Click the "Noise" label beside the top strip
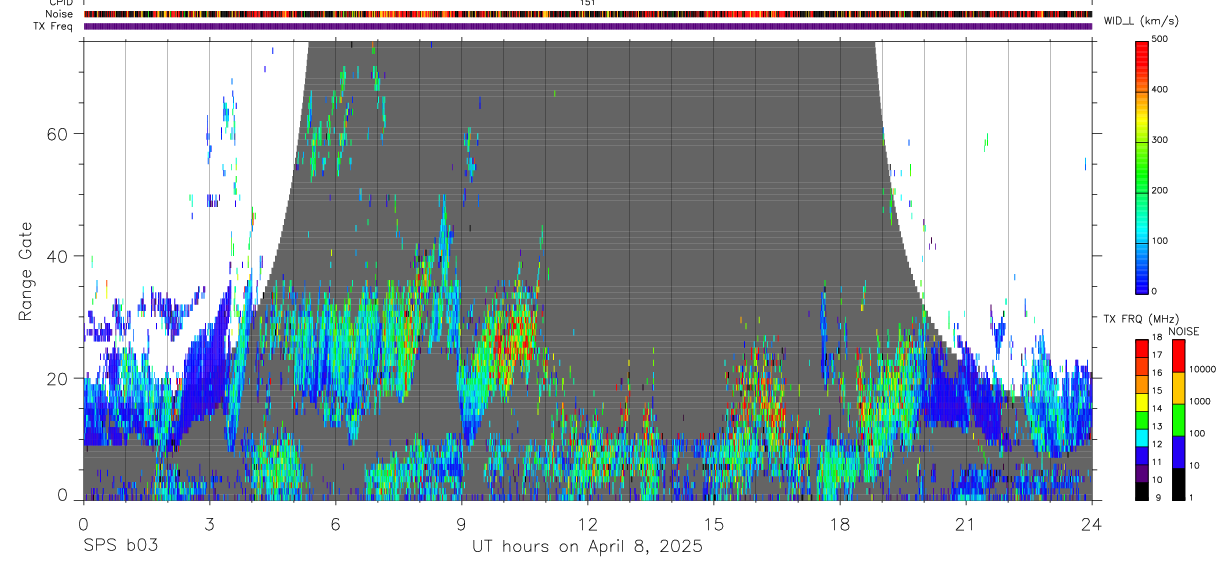This screenshot has width=1228, height=567. pos(59,14)
